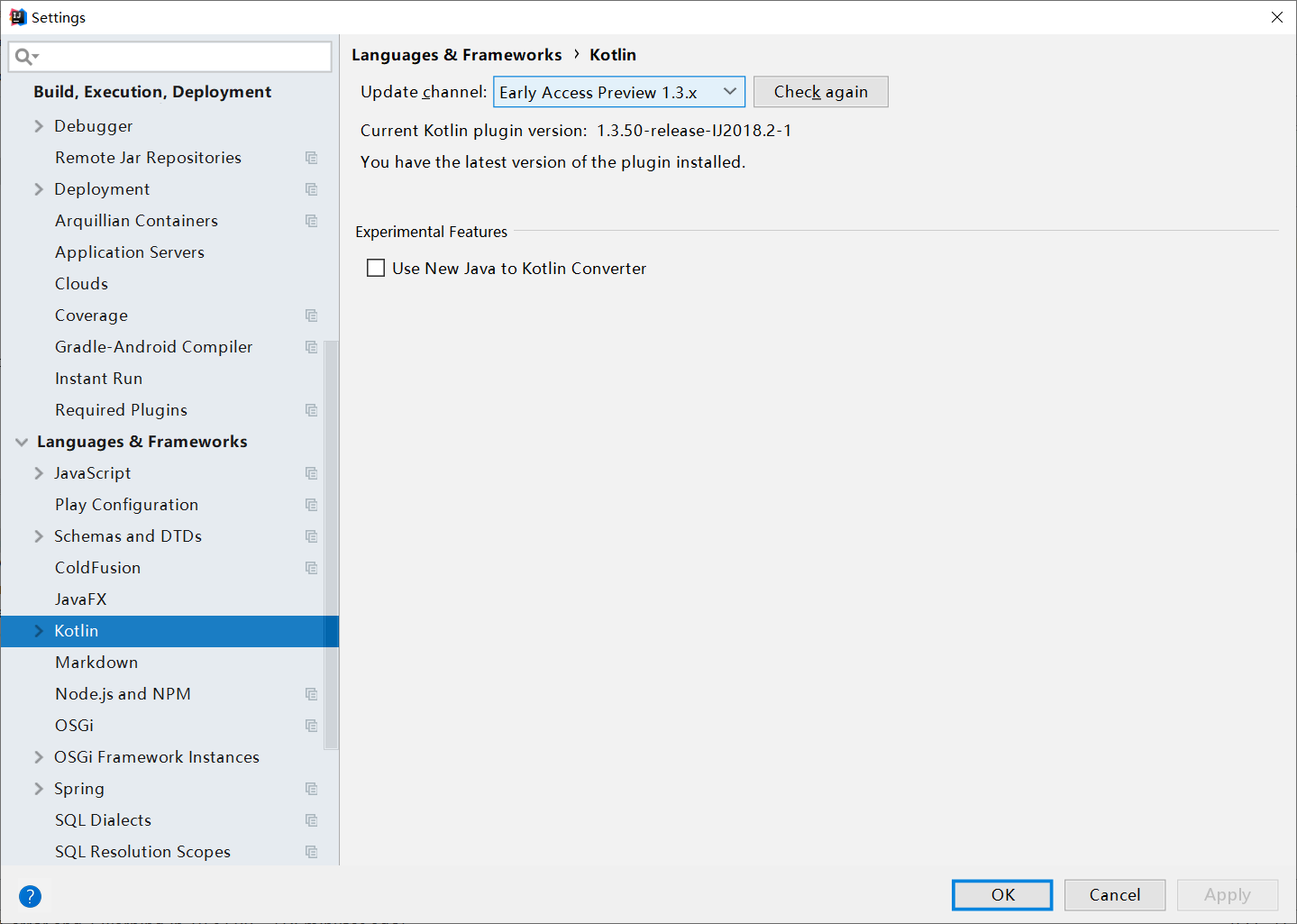Expand the Spring tree node
Screen dimensions: 1297x924
point(39,789)
